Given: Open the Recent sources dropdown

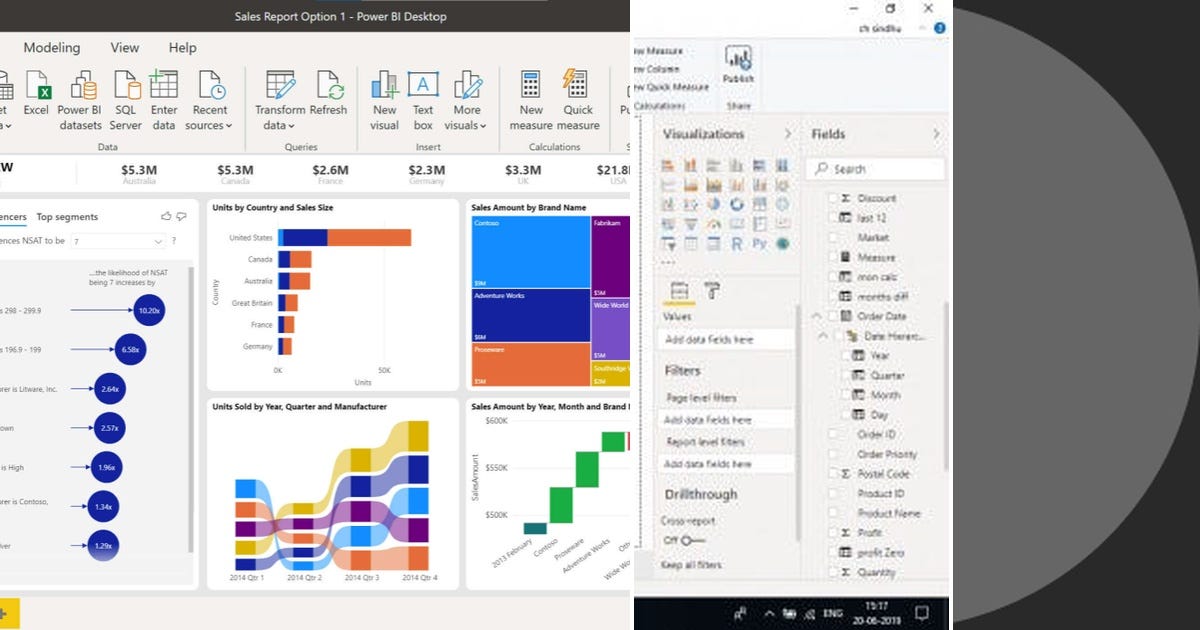Looking at the screenshot, I should [209, 110].
